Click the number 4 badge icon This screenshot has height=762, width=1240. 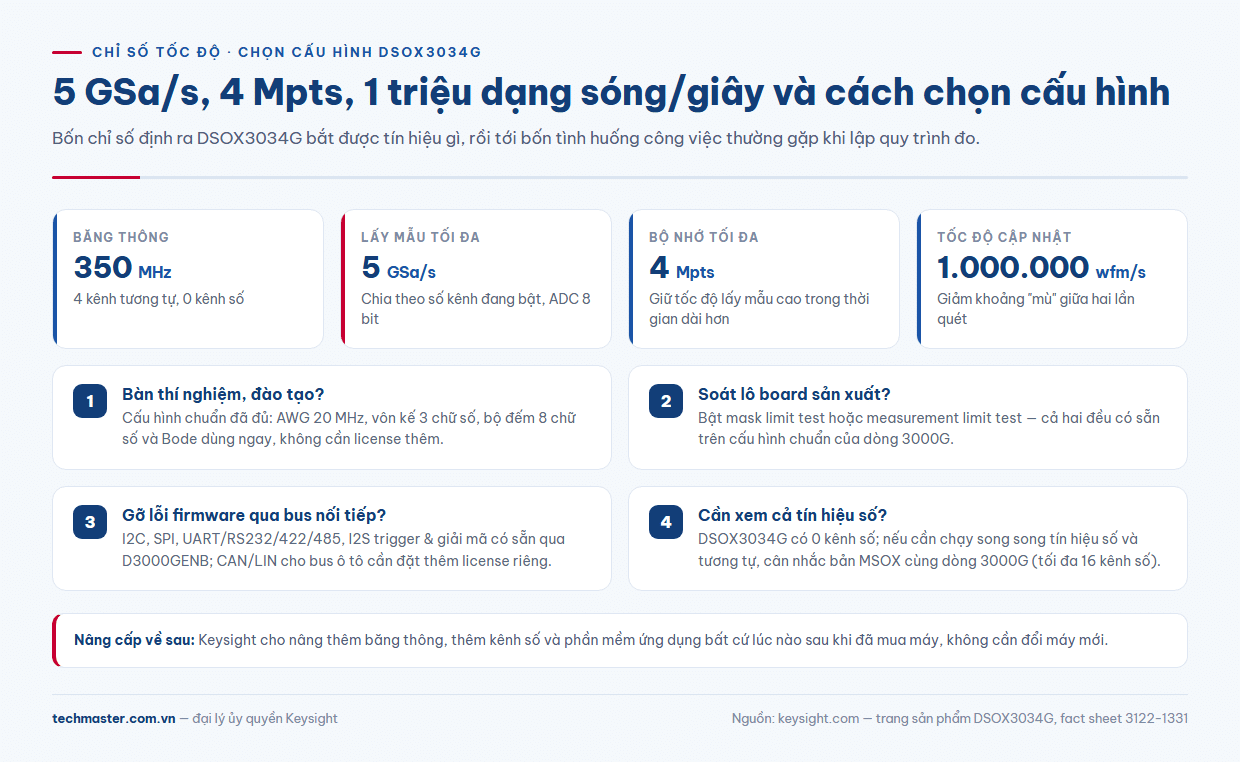click(x=666, y=522)
